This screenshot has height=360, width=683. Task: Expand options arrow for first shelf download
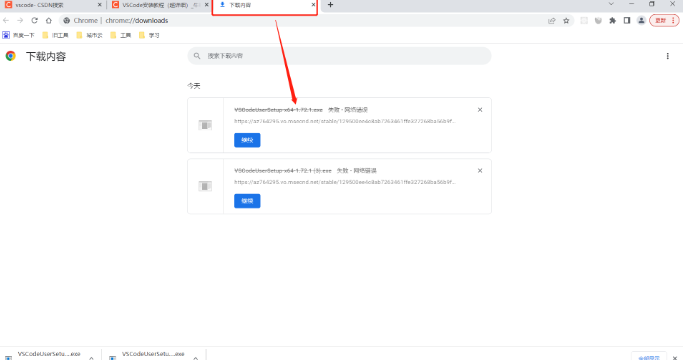coord(91,357)
